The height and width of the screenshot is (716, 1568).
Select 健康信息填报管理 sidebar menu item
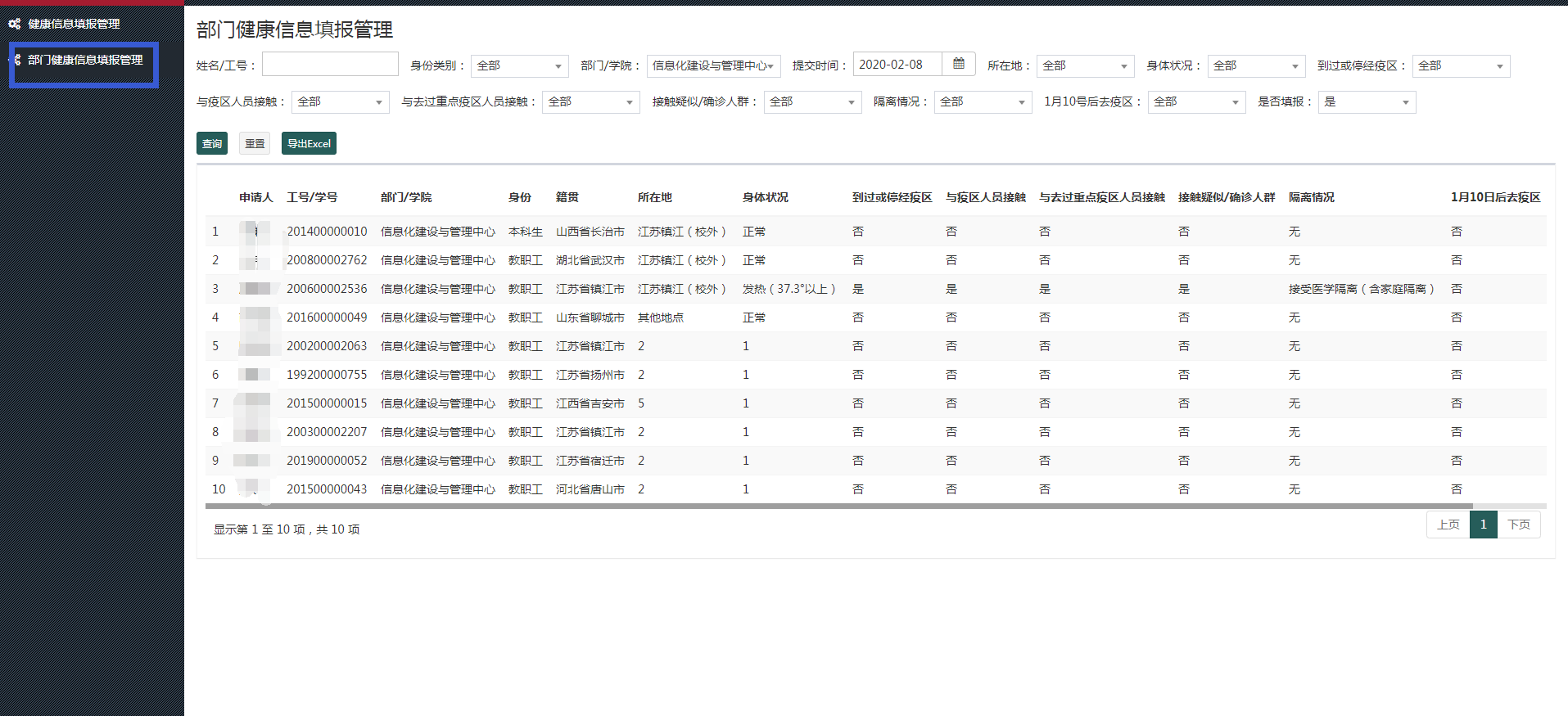coord(74,24)
